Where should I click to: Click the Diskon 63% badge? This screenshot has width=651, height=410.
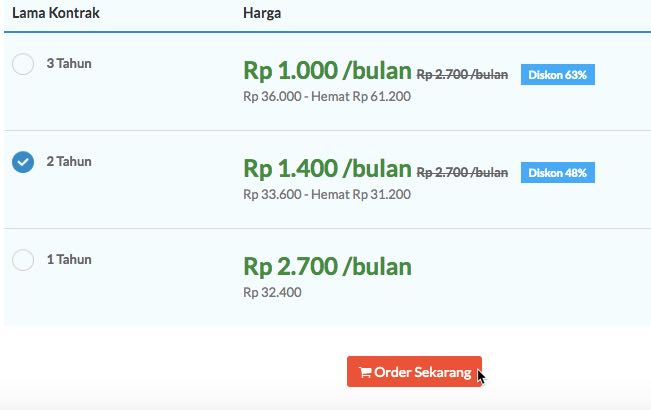pos(558,75)
